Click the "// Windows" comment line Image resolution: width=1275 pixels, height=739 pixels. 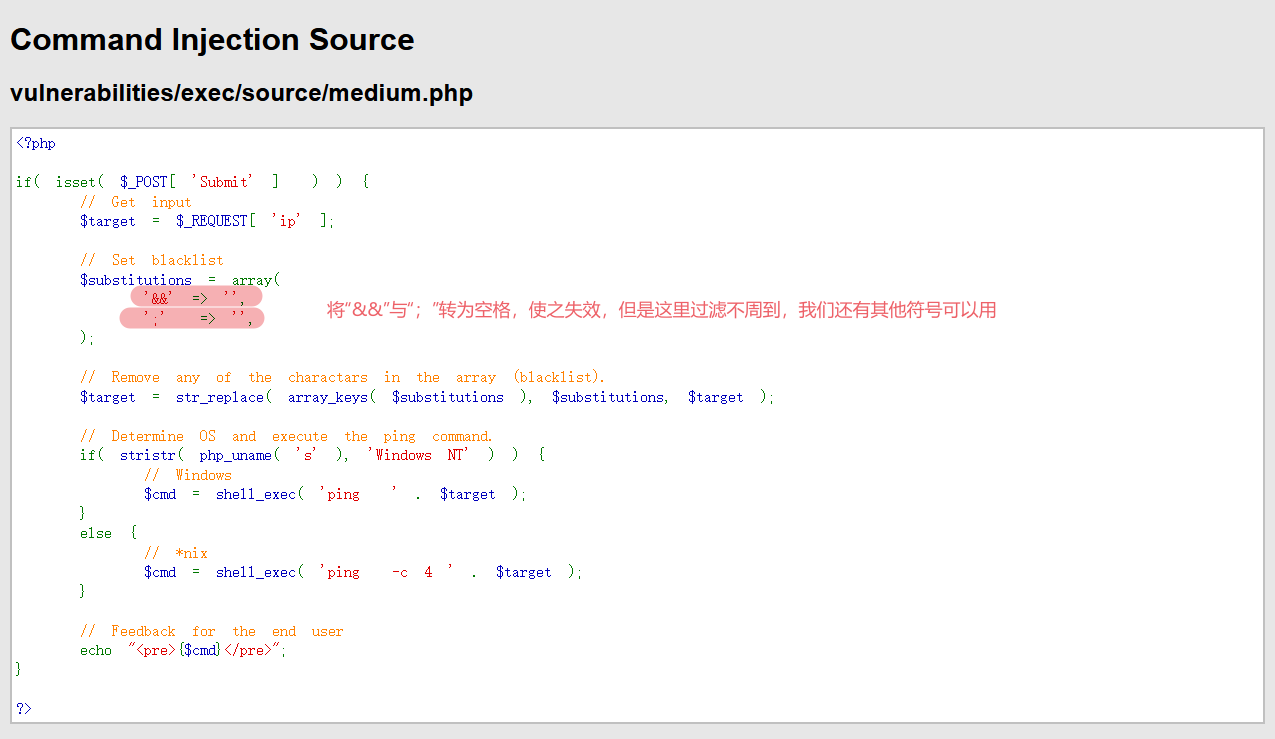click(x=187, y=475)
